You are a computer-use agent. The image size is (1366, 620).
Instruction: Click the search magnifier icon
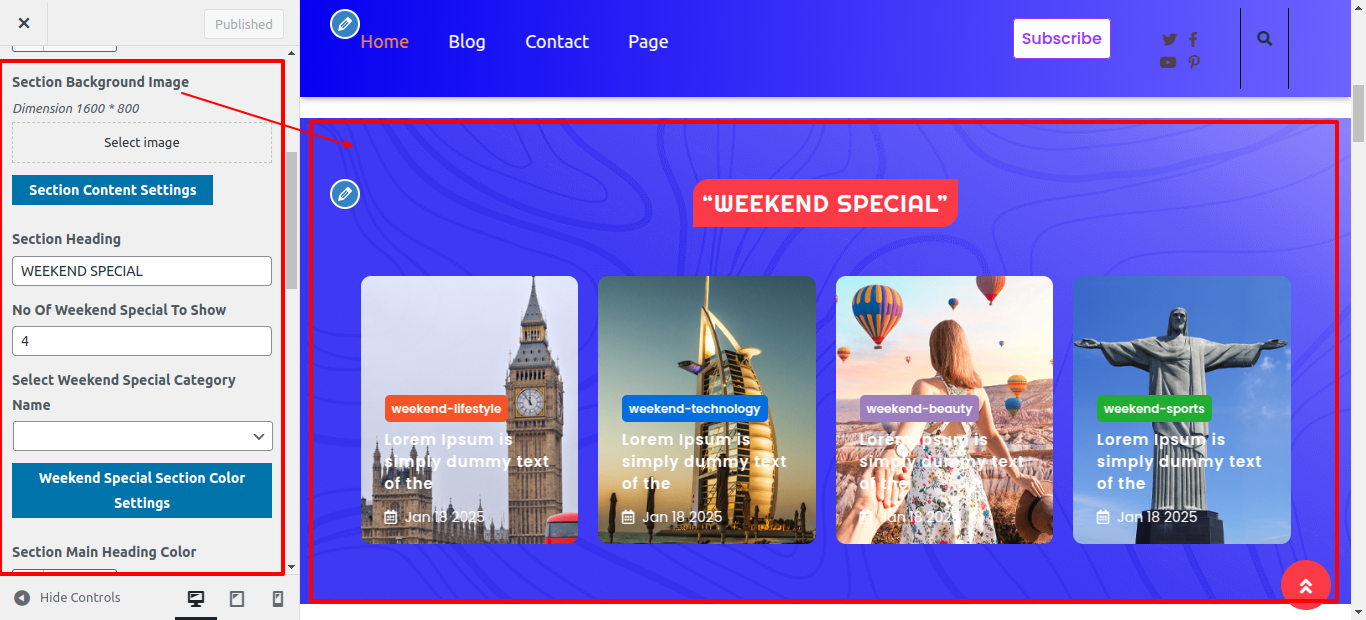click(x=1265, y=39)
